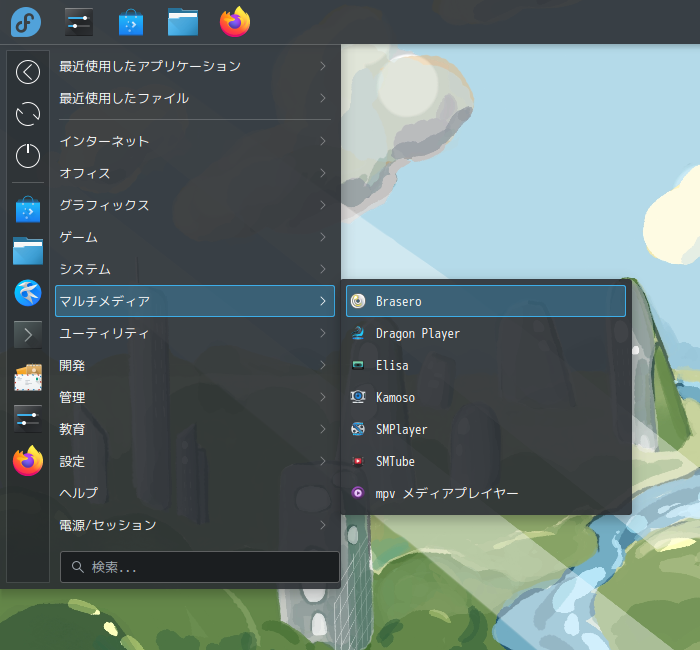700x650 pixels.
Task: Click the Kamoso webcam icon
Action: pos(358,396)
